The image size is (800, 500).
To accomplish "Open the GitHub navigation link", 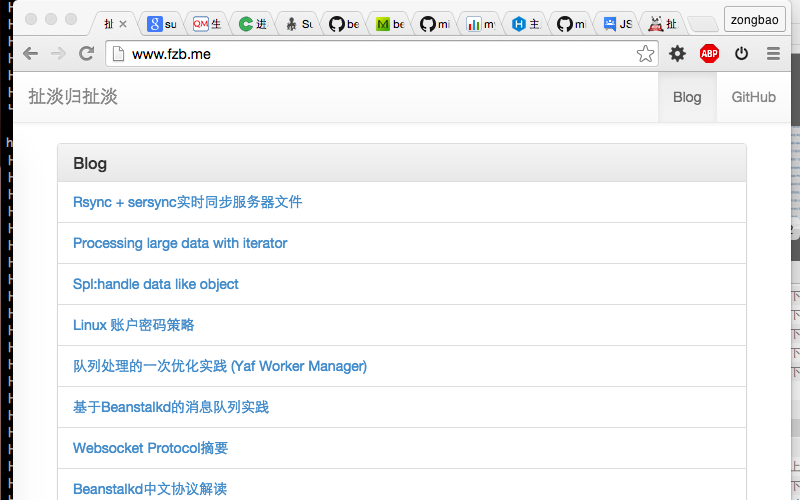I will coord(753,97).
